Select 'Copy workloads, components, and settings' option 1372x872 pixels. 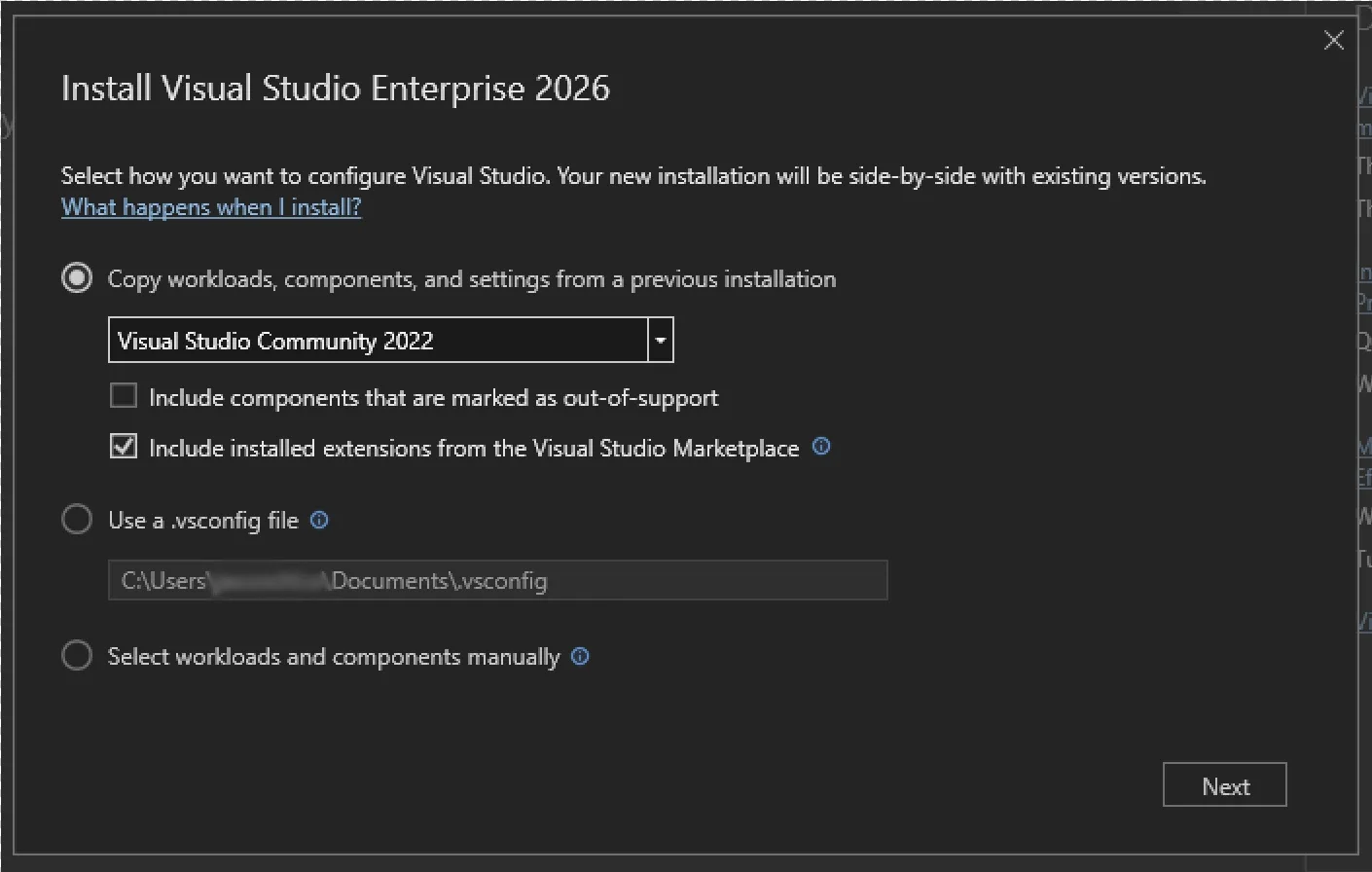coord(76,277)
